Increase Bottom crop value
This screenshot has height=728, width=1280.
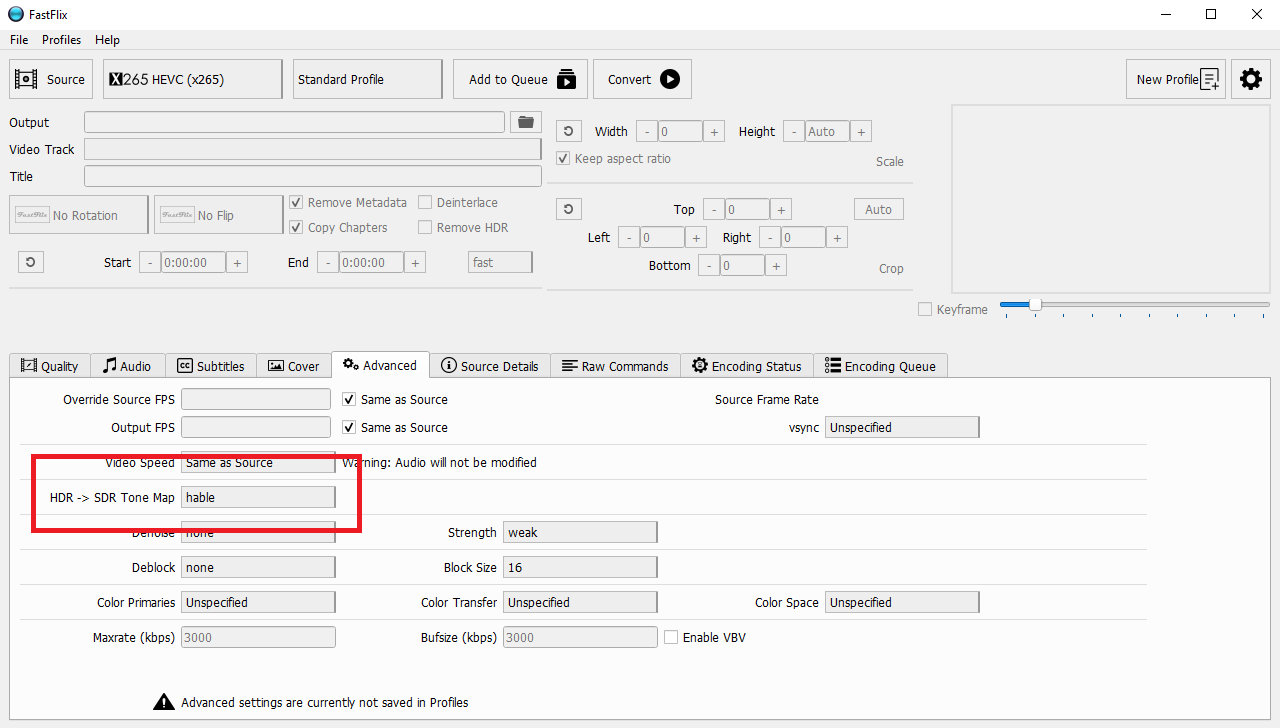click(x=776, y=265)
